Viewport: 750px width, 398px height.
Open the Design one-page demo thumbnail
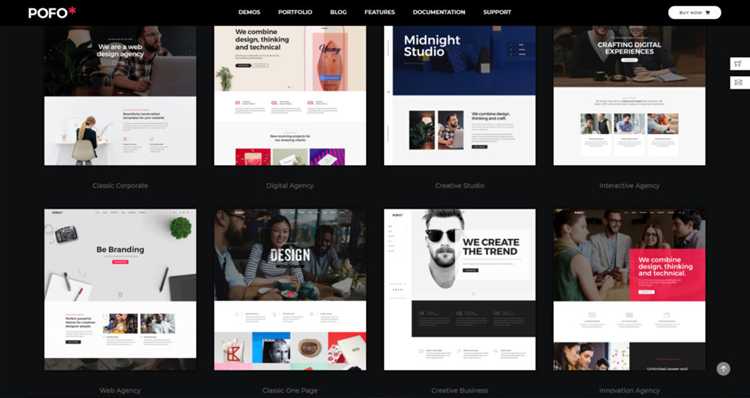(290, 289)
